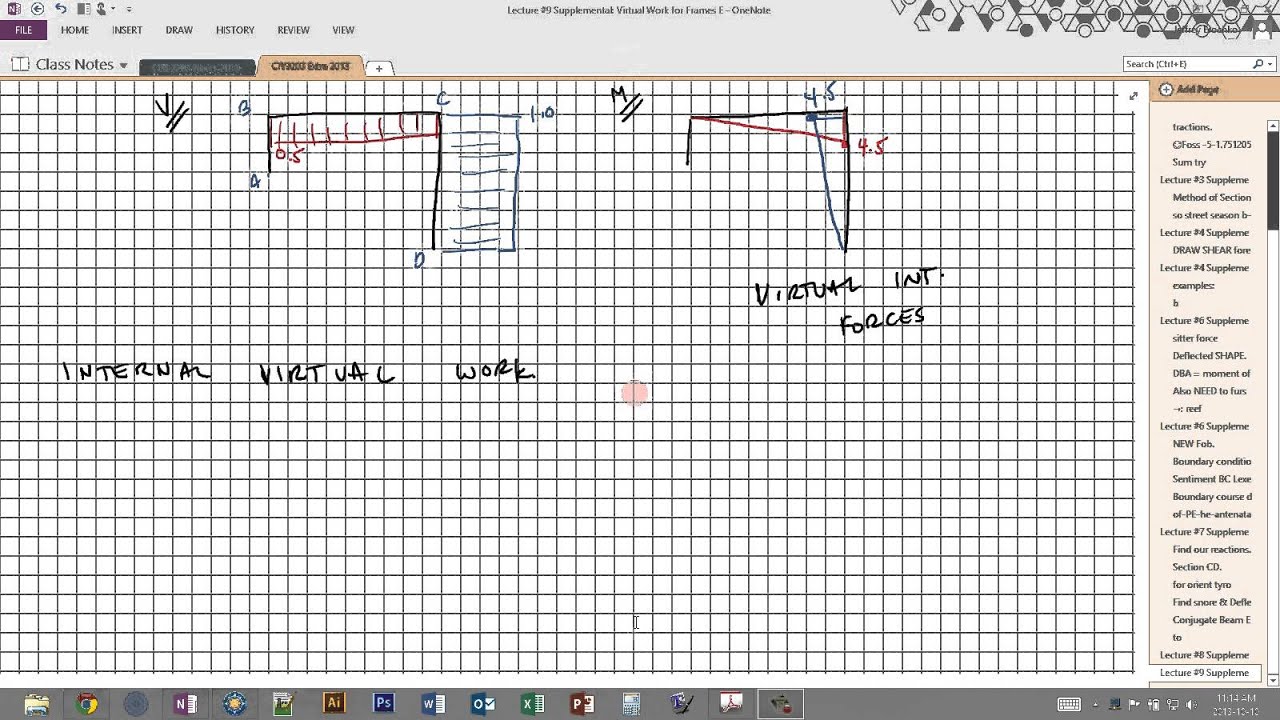Open the touch keyboard in system tray
Viewport: 1280px width, 720px height.
[x=1069, y=704]
